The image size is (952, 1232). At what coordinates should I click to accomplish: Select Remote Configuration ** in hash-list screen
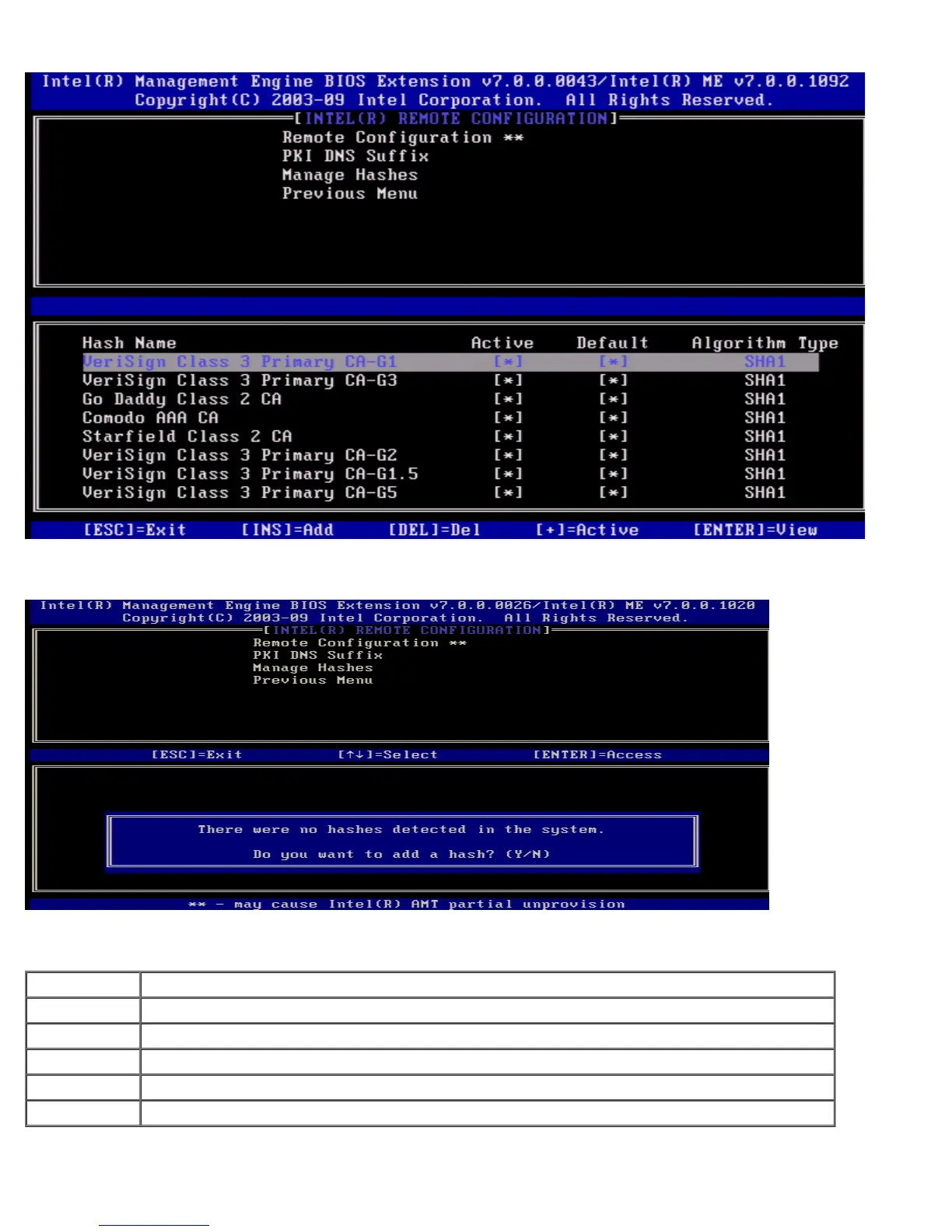[403, 138]
